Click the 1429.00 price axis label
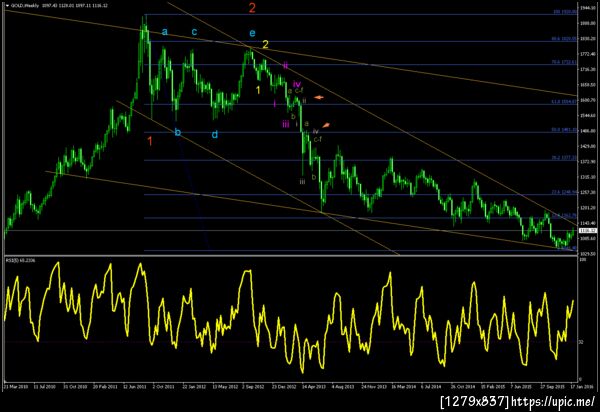This screenshot has height=412, width=600. point(588,147)
